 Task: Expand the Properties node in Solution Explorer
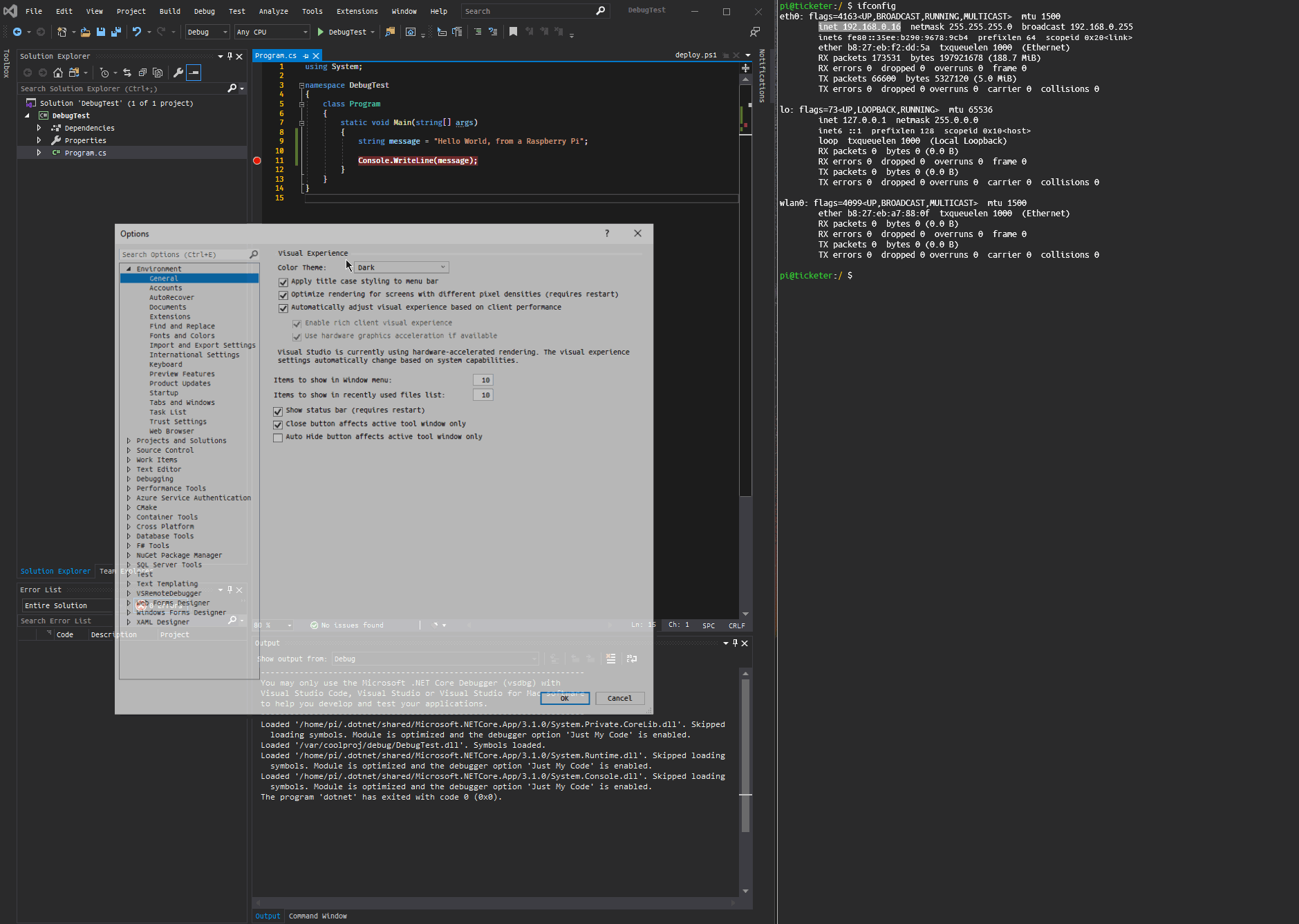[x=39, y=140]
